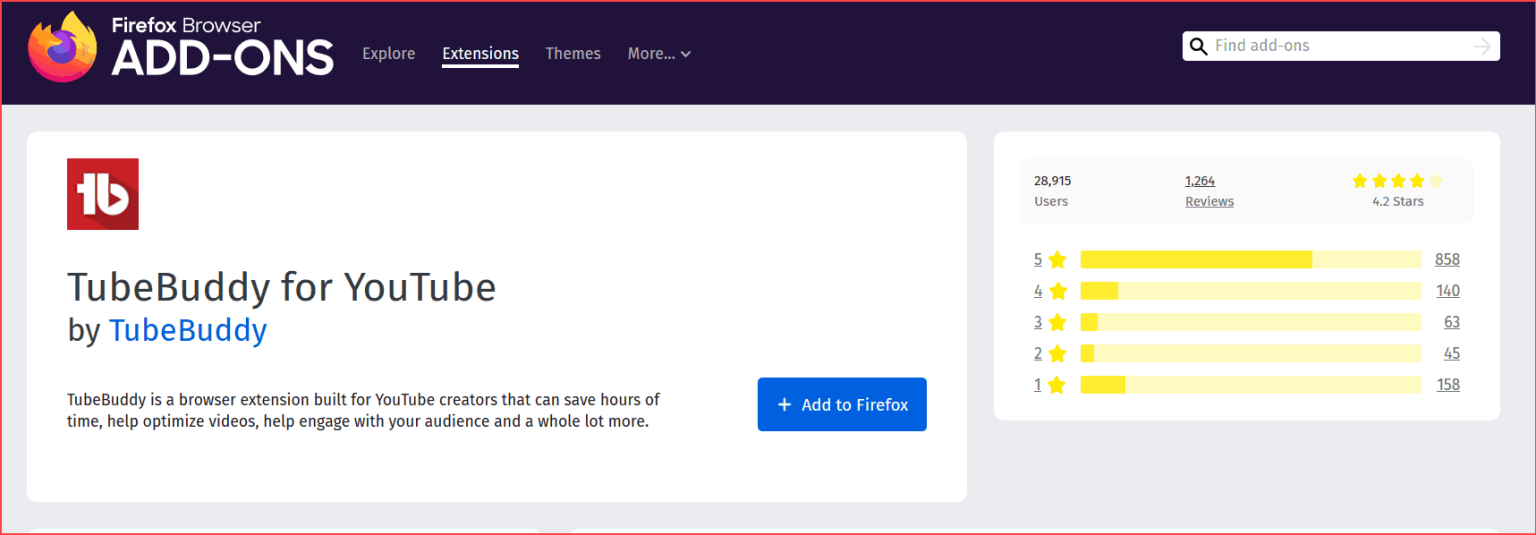The height and width of the screenshot is (535, 1536).
Task: Click the three-star rating bar
Action: pos(1251,322)
